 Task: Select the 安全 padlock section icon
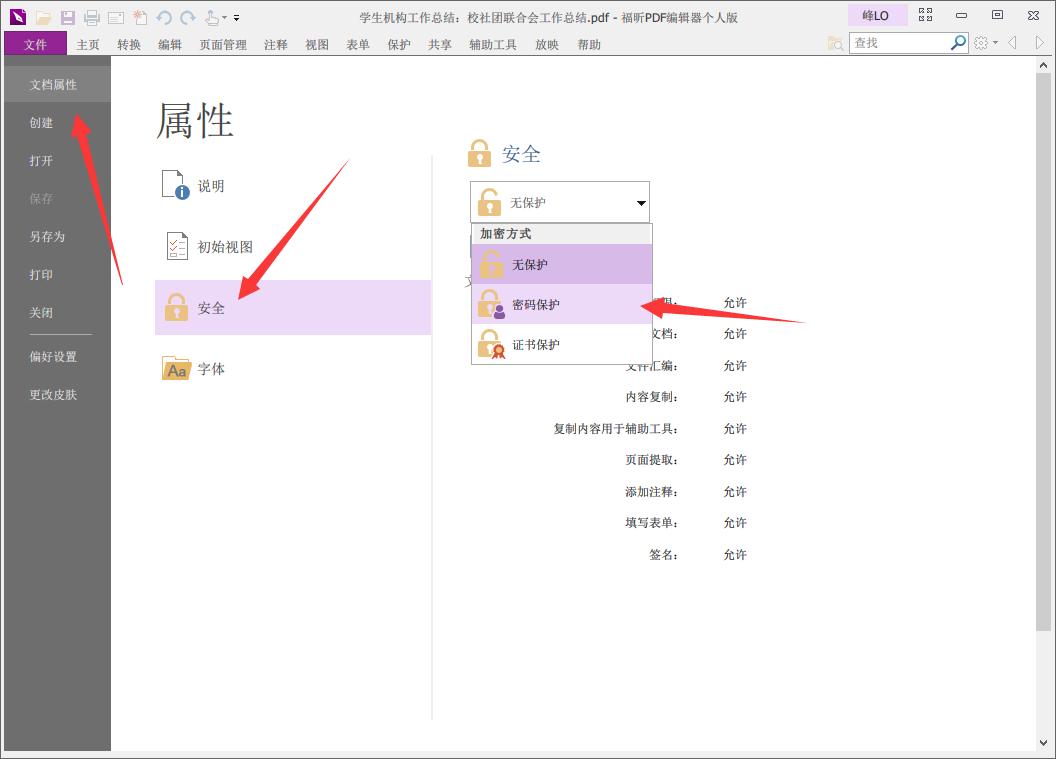pos(179,308)
